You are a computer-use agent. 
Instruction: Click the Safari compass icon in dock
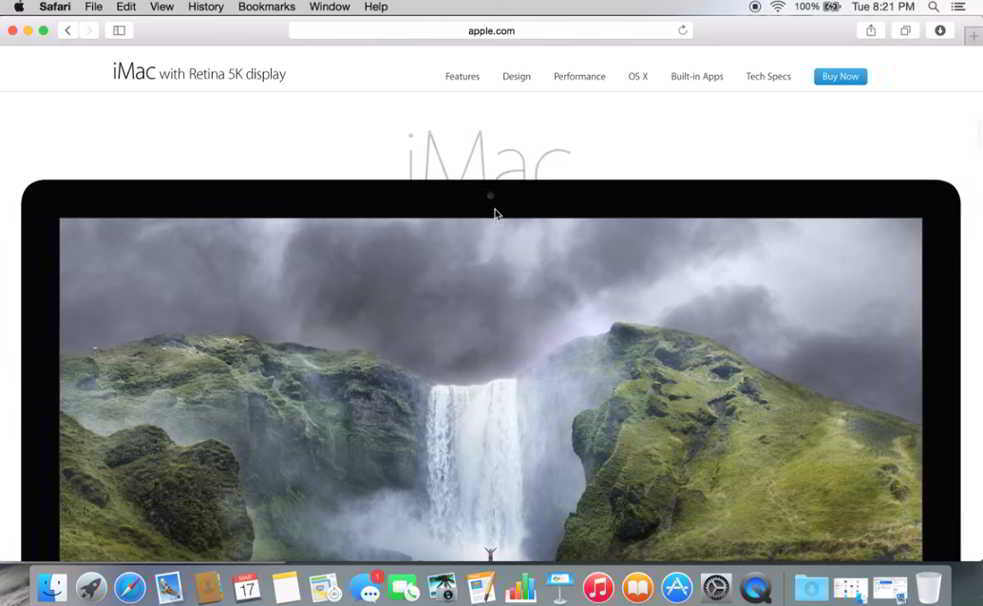(x=130, y=588)
